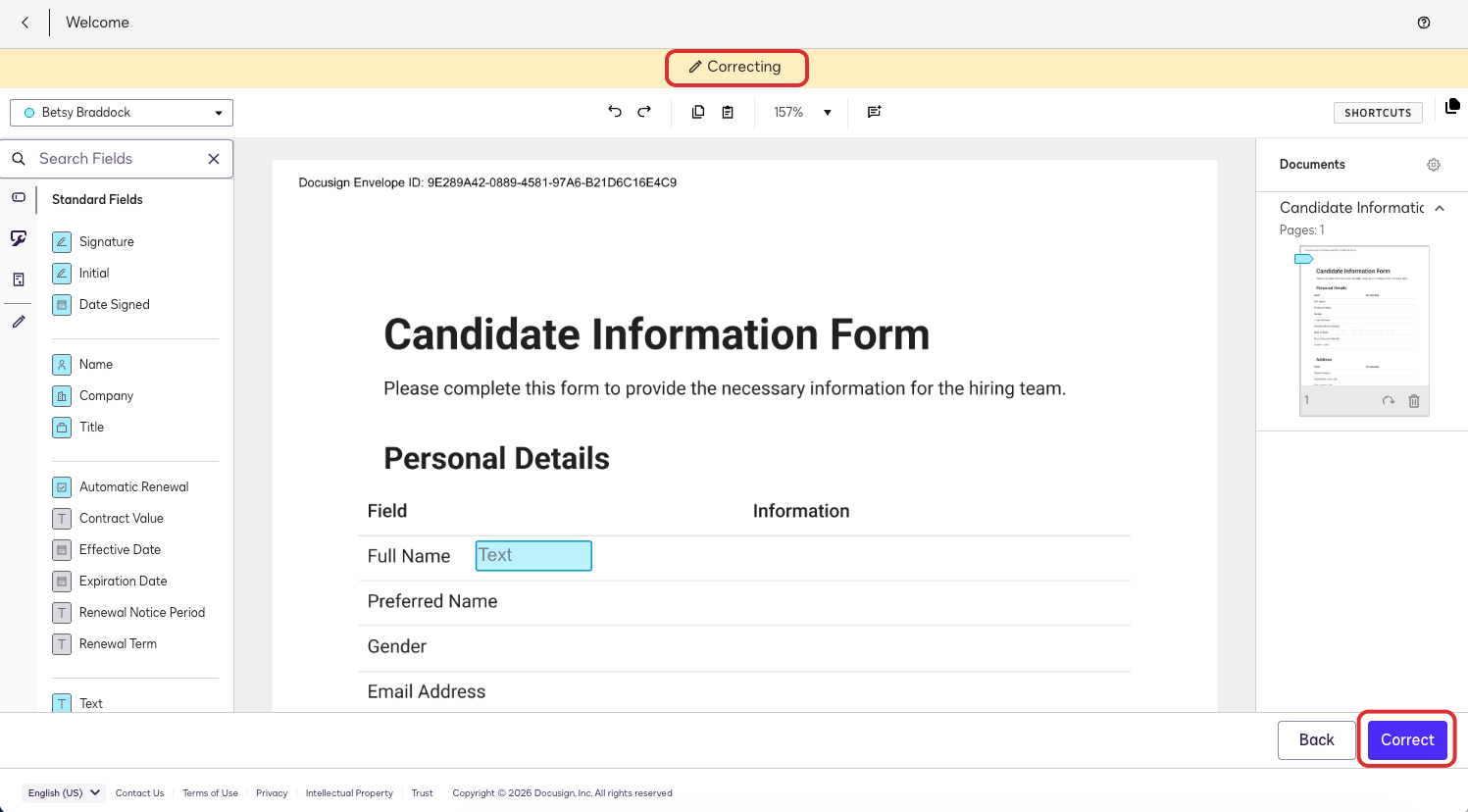Undo the last action
1468x812 pixels.
tap(615, 112)
